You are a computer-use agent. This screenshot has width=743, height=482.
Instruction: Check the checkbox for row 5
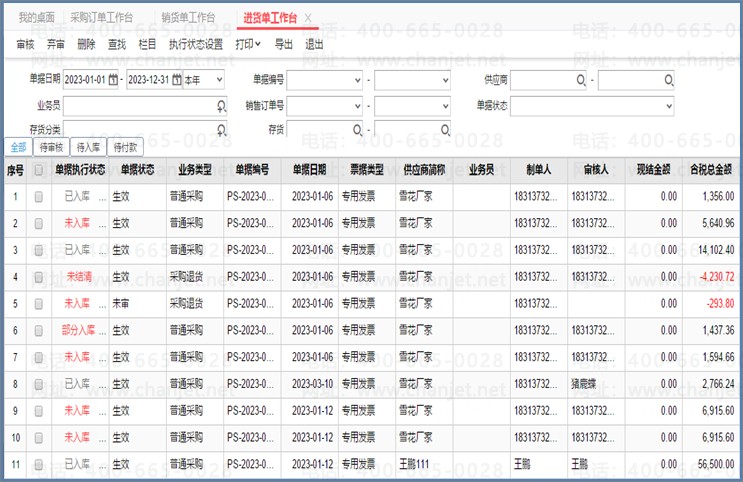[38, 304]
